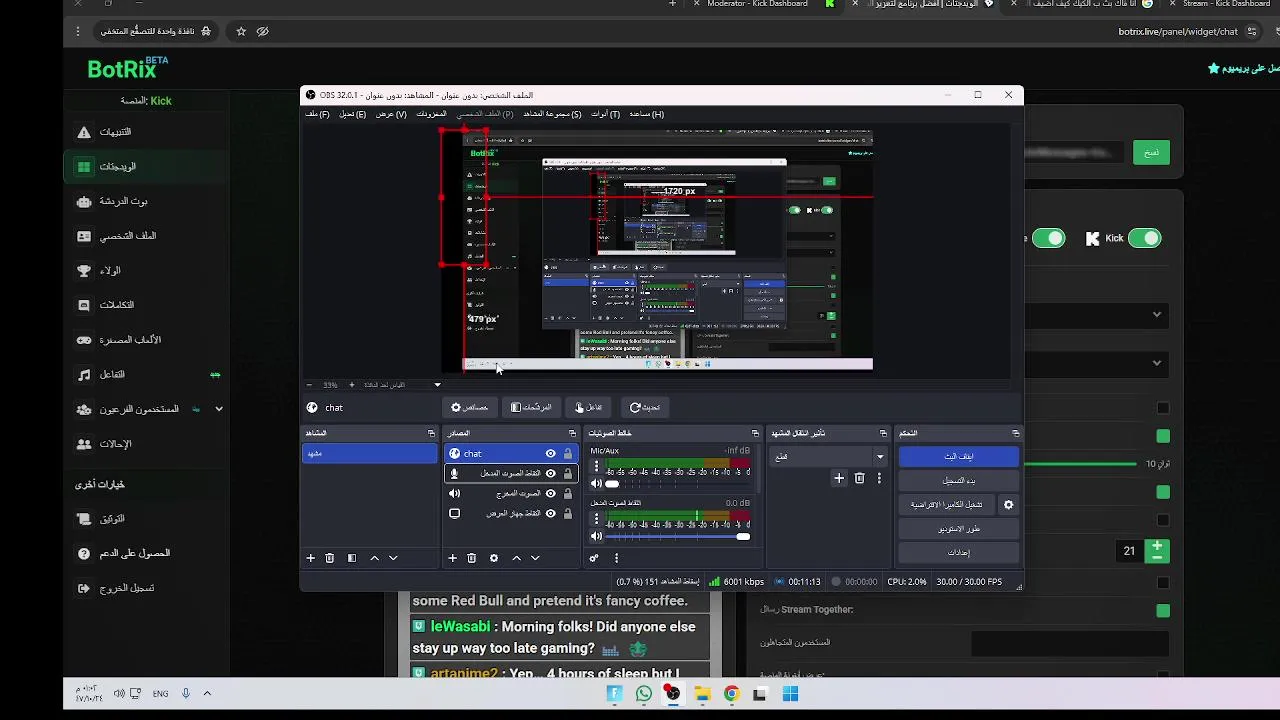Image resolution: width=1280 pixels, height=720 pixels.
Task: Remove selected source with trash icon in sources panel
Action: click(x=472, y=558)
